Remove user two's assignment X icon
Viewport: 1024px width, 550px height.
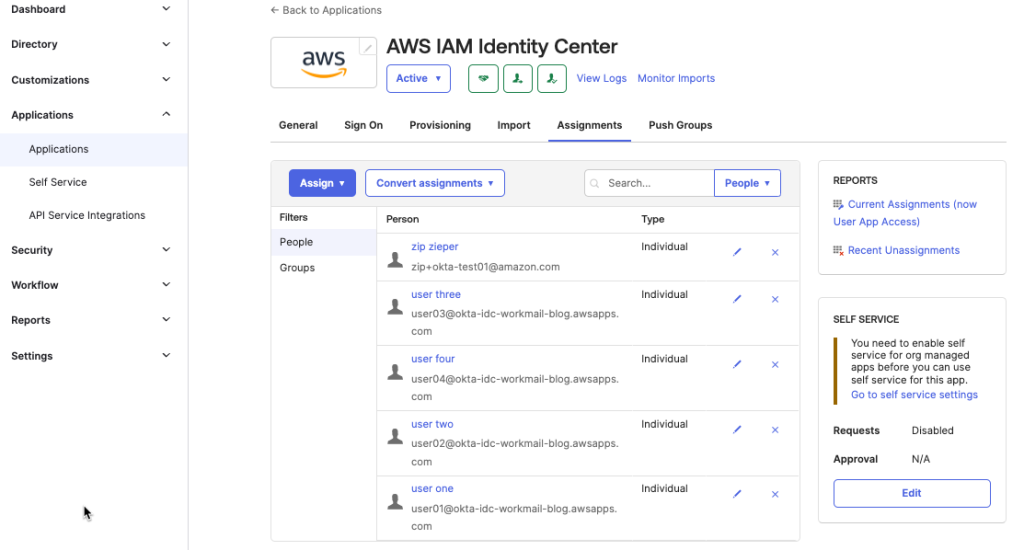tap(775, 430)
